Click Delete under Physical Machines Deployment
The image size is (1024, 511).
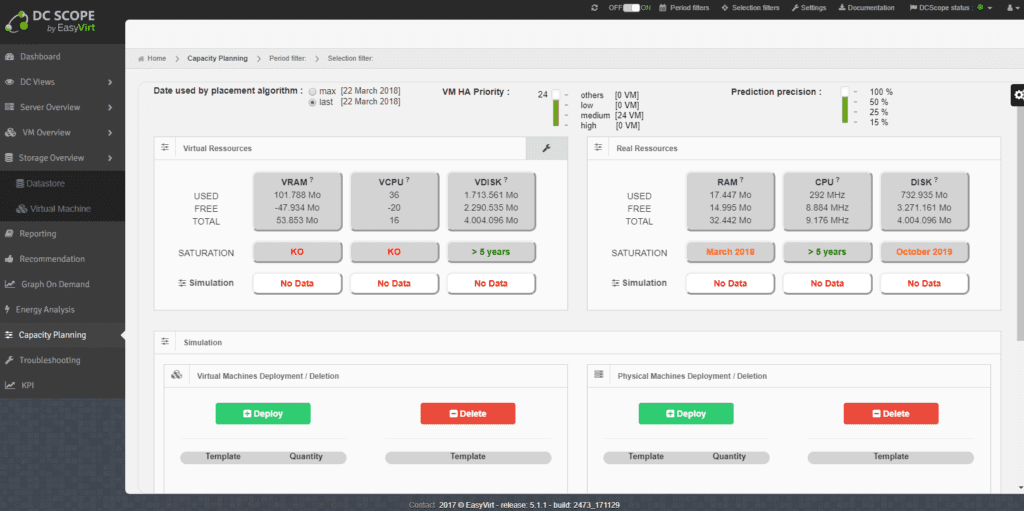[891, 414]
